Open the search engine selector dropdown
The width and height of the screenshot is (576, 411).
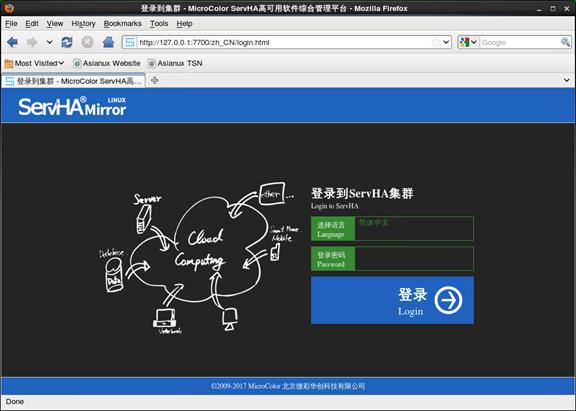(468, 42)
